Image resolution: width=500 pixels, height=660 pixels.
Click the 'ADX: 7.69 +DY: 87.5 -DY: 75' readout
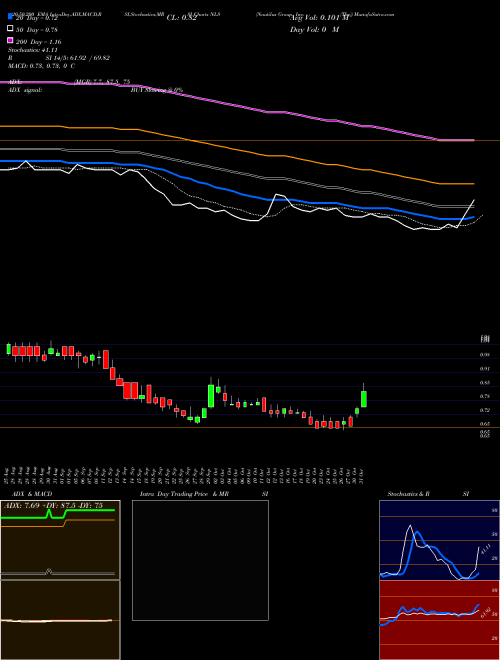(53, 506)
